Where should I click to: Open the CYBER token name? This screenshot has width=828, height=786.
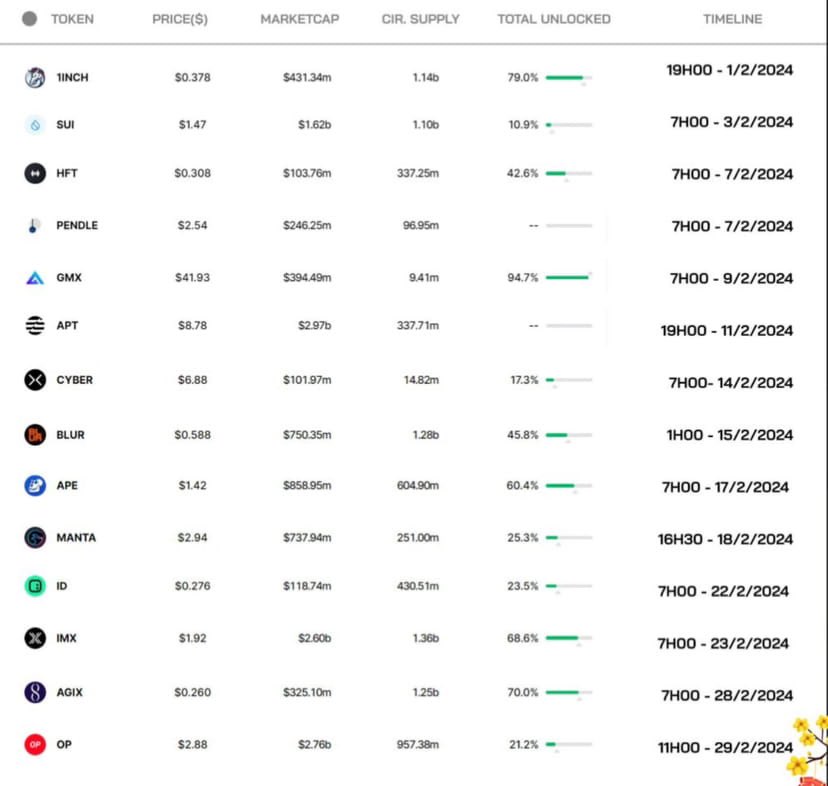click(x=74, y=380)
